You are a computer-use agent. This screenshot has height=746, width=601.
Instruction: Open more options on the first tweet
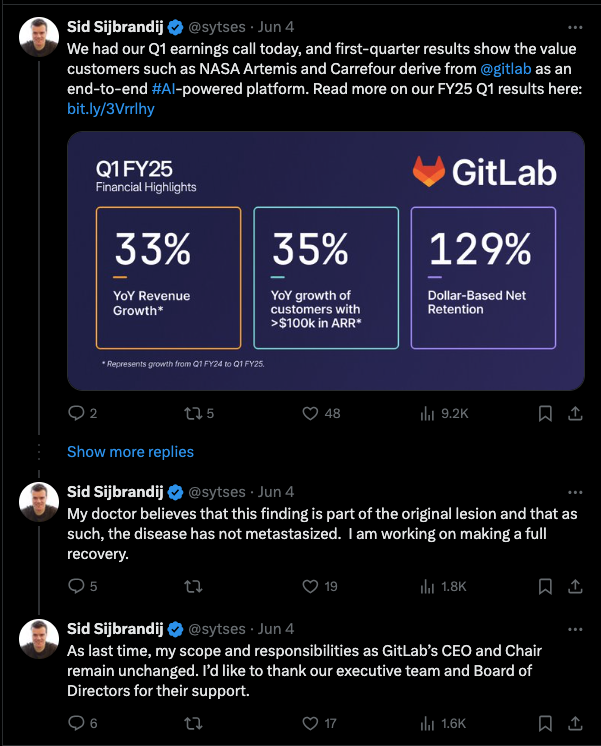(x=575, y=28)
